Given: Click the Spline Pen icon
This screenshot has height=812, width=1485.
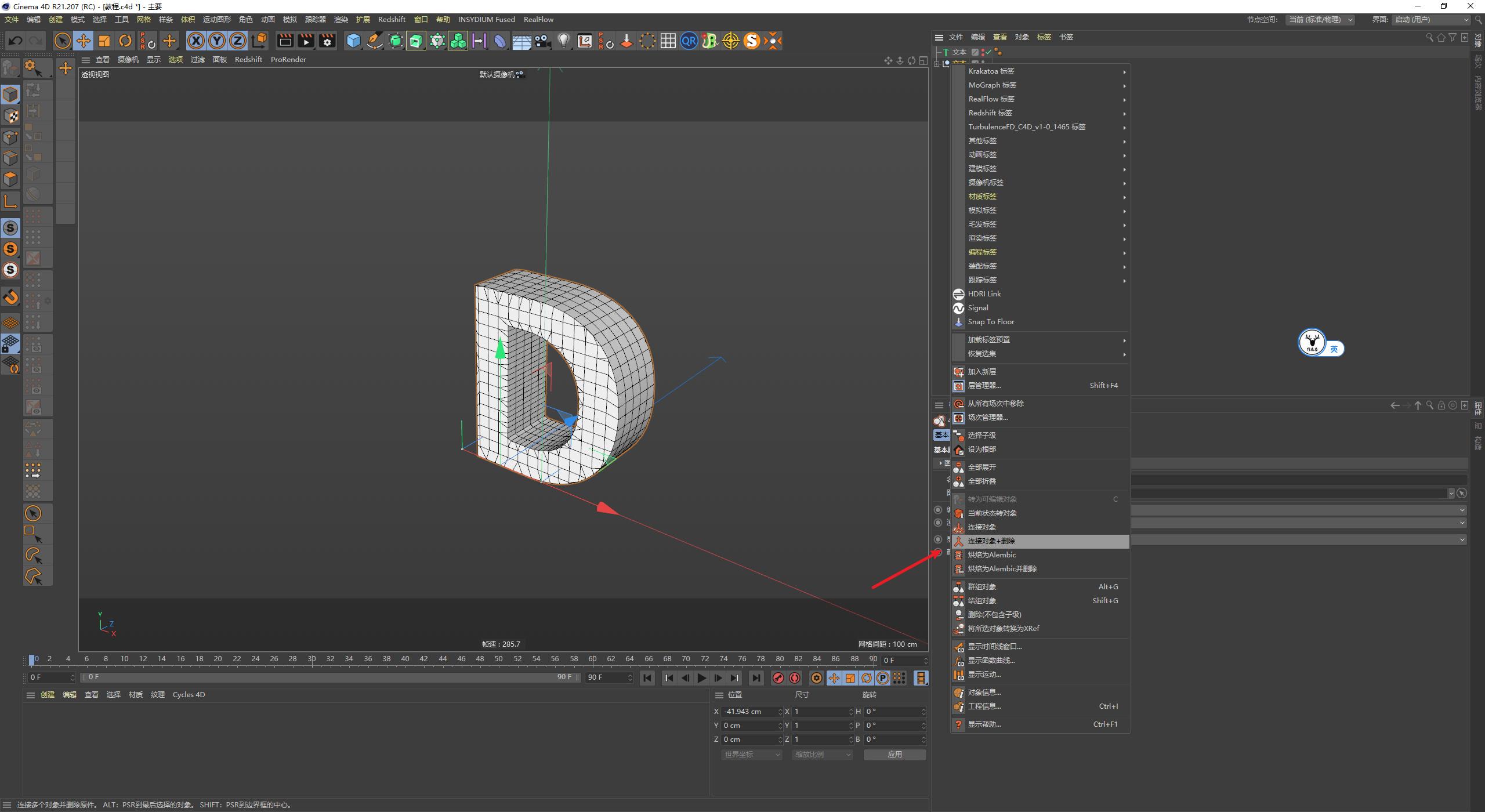Looking at the screenshot, I should pos(374,41).
